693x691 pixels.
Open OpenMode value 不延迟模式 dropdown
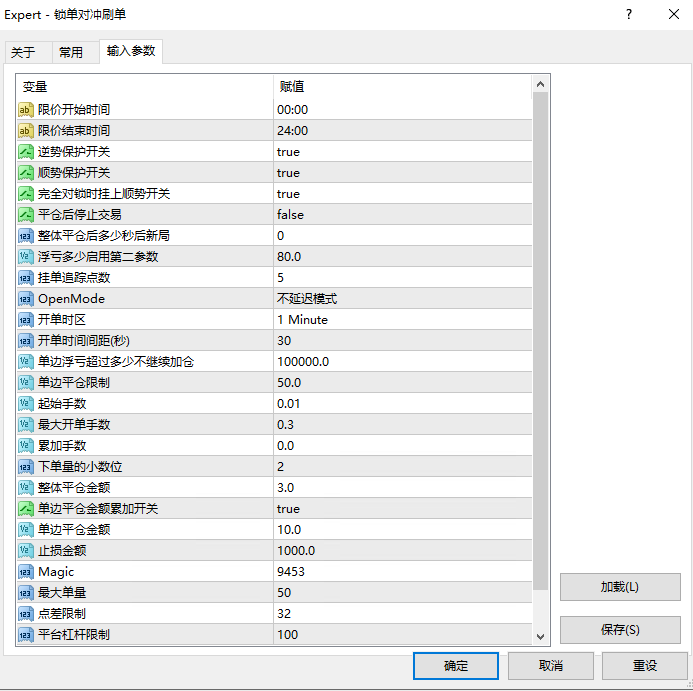point(400,299)
